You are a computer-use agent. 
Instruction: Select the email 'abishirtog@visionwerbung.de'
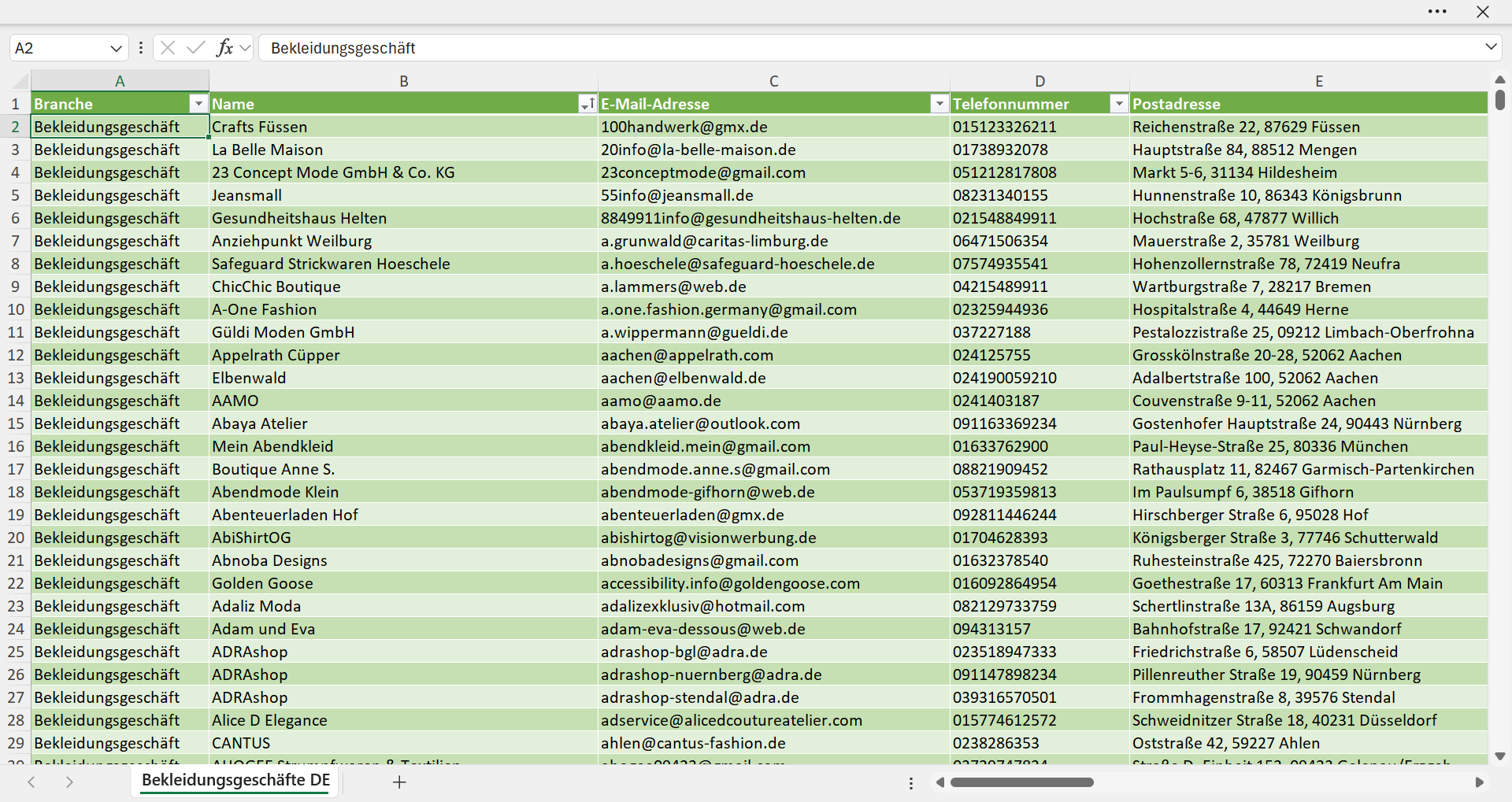[774, 538]
